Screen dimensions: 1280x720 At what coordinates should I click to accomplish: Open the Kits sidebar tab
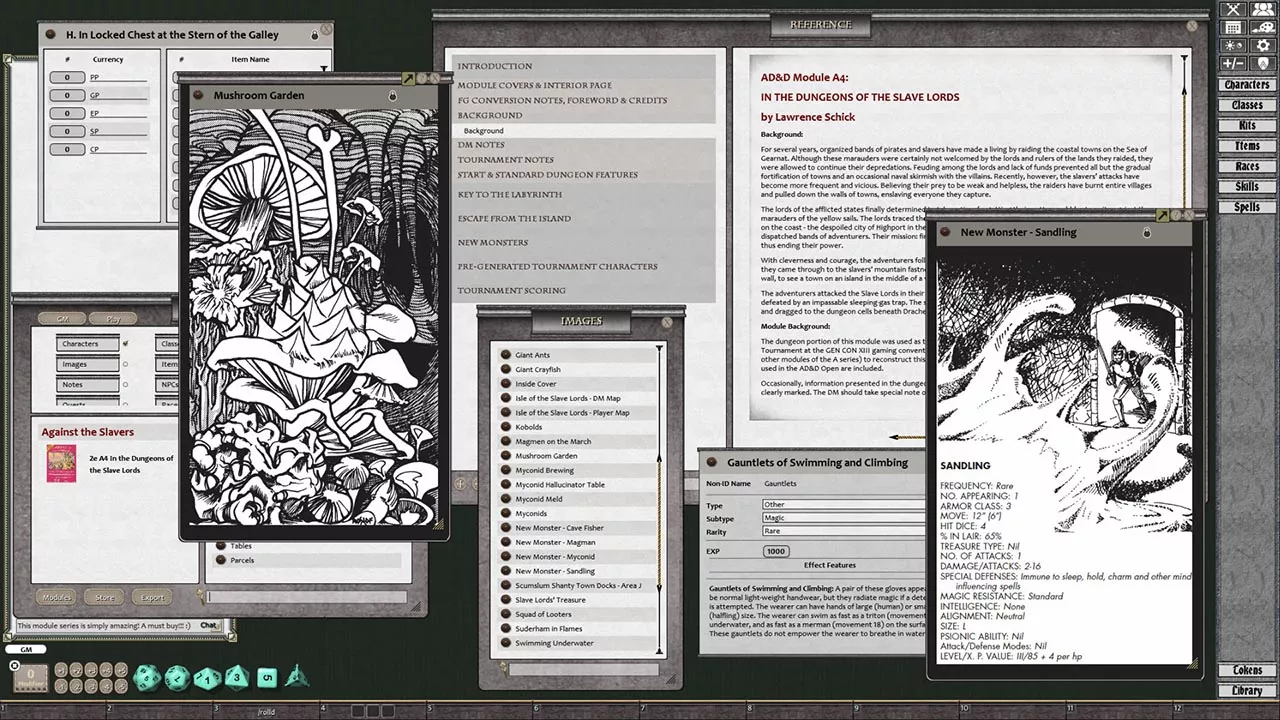1247,126
